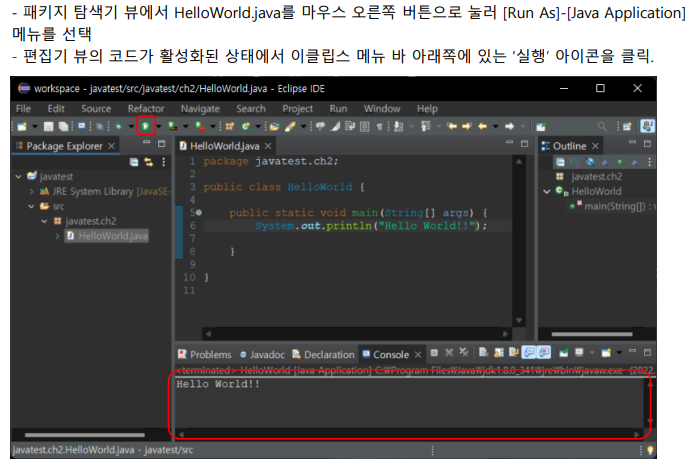The width and height of the screenshot is (687, 465).
Task: Click the New Java Package icon
Action: [x=230, y=127]
